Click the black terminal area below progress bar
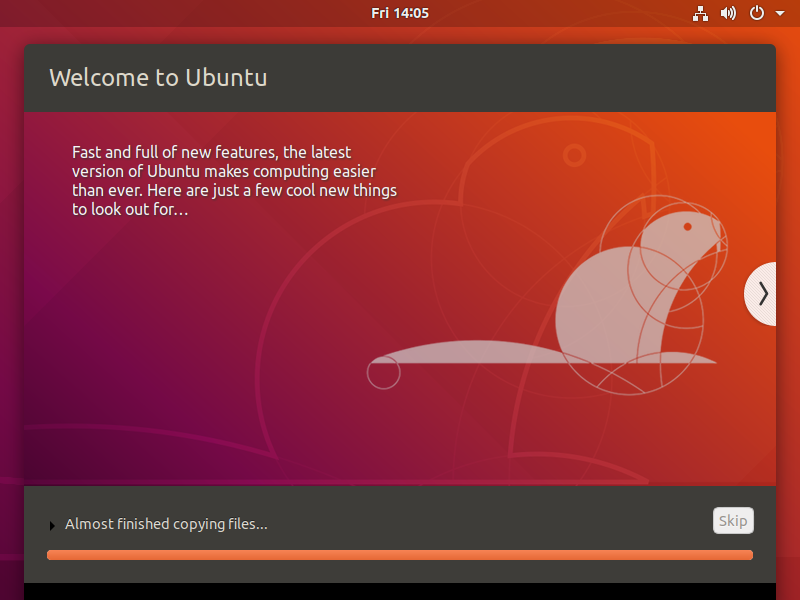The image size is (800, 600). [400, 591]
